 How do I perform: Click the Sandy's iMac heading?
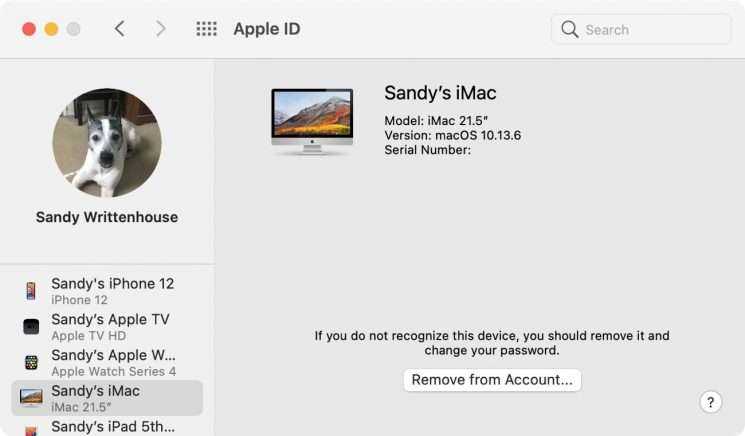click(440, 93)
